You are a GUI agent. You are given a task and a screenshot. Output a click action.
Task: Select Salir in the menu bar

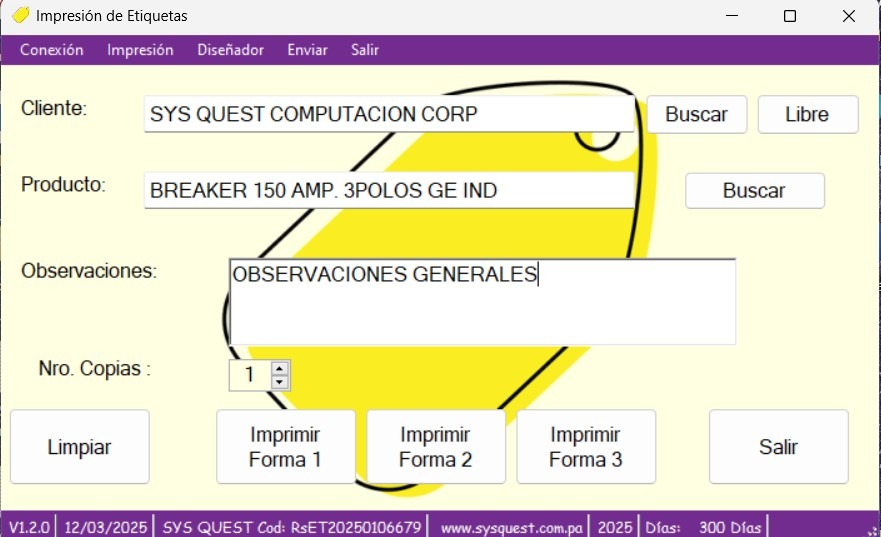(365, 50)
